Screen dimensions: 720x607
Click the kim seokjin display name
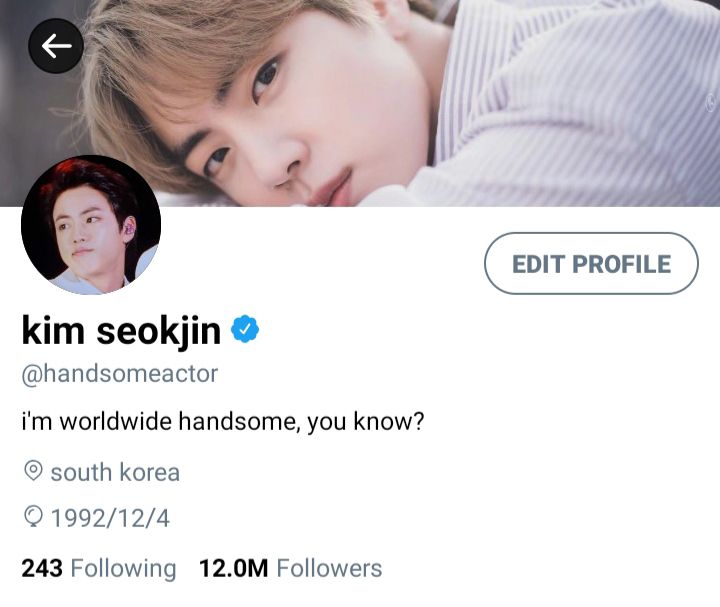(x=121, y=331)
